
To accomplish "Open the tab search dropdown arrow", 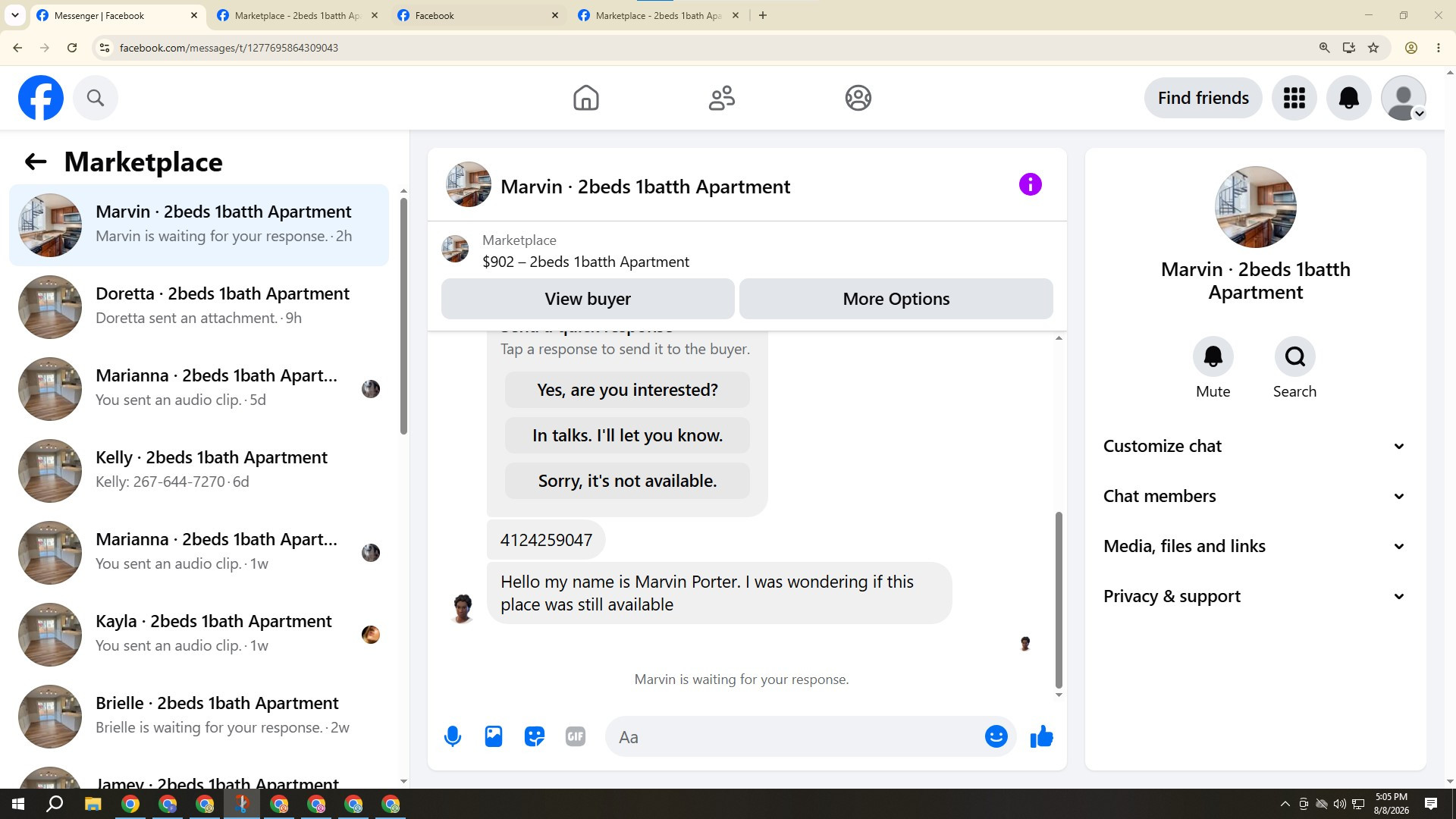I will click(x=15, y=15).
